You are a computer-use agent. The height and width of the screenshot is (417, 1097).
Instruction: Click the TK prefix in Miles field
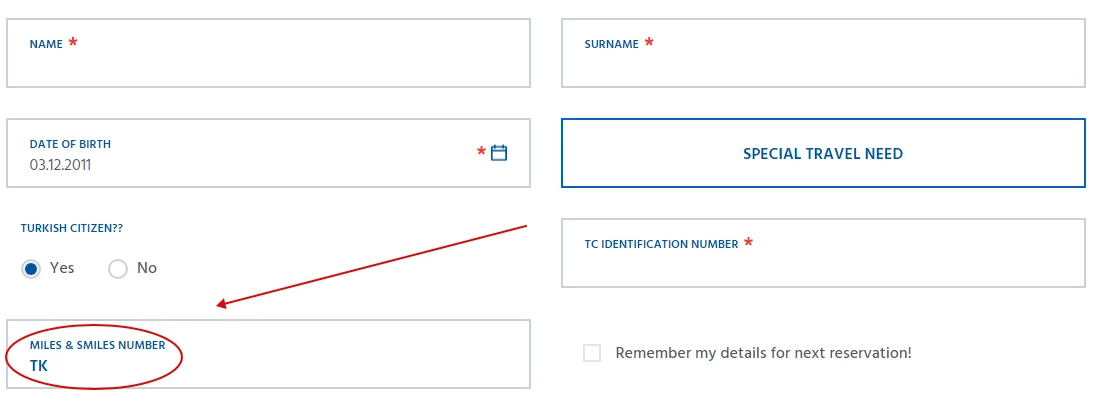38,365
